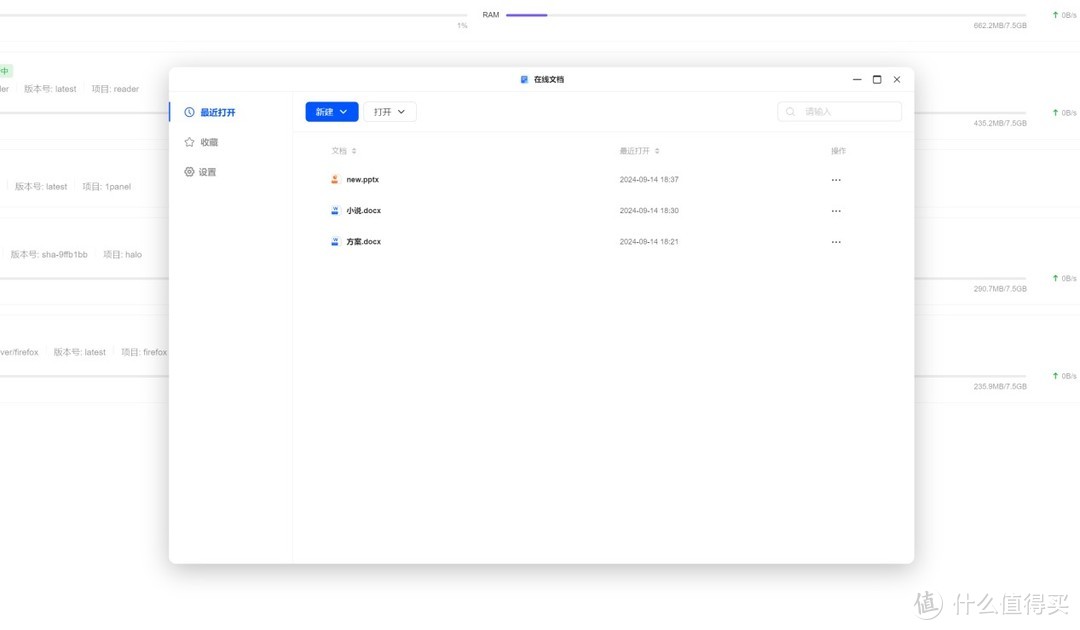Click the Word icon of 小说.docx
Image resolution: width=1080 pixels, height=630 pixels.
[x=334, y=210]
